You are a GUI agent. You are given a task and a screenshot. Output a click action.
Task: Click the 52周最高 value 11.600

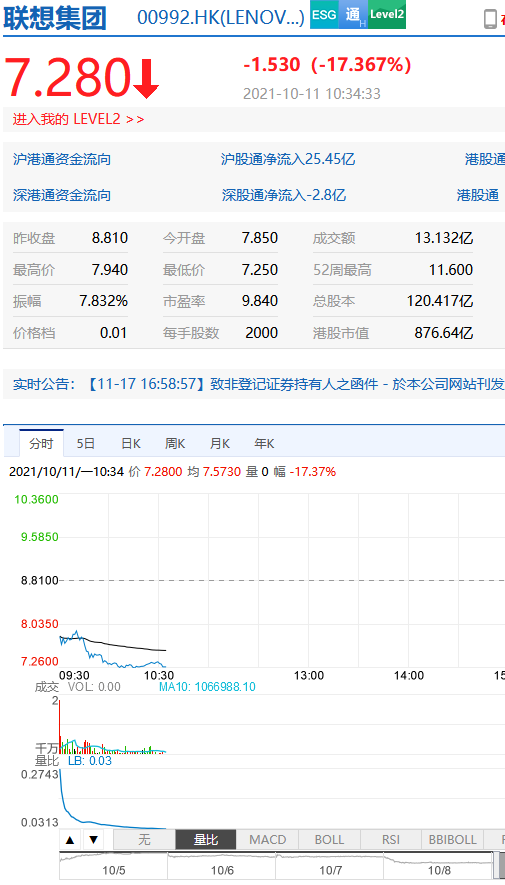coord(451,270)
